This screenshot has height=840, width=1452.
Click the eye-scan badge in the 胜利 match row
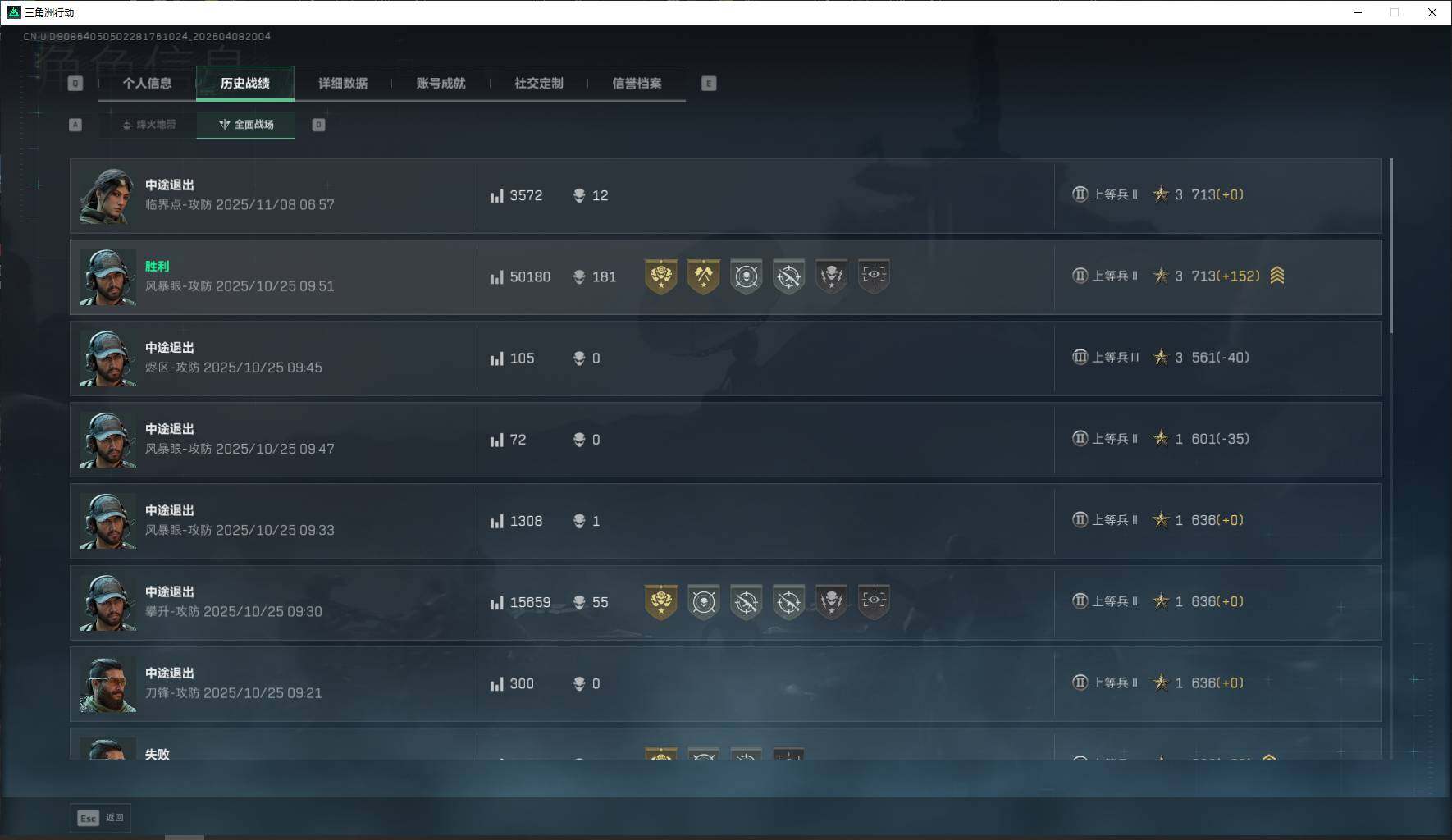pyautogui.click(x=874, y=276)
